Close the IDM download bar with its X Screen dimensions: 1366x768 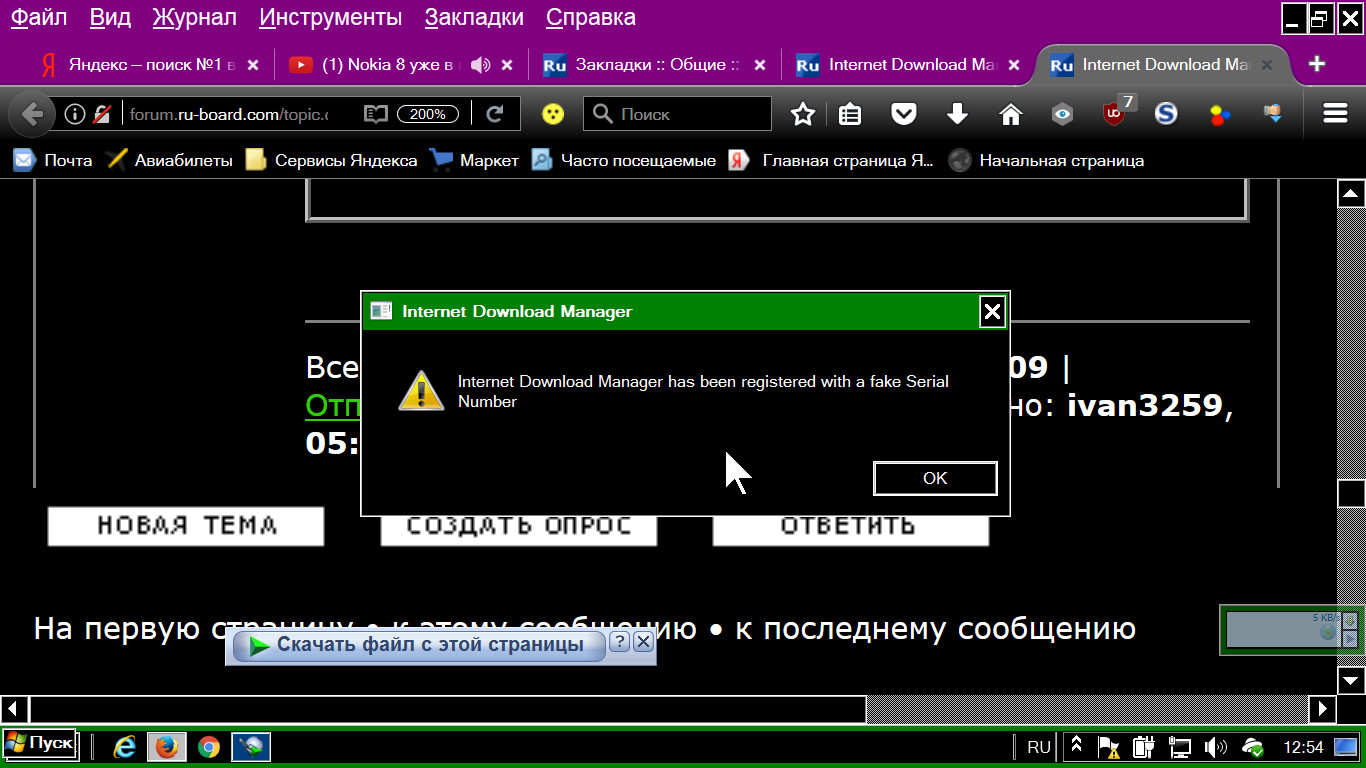click(x=644, y=642)
